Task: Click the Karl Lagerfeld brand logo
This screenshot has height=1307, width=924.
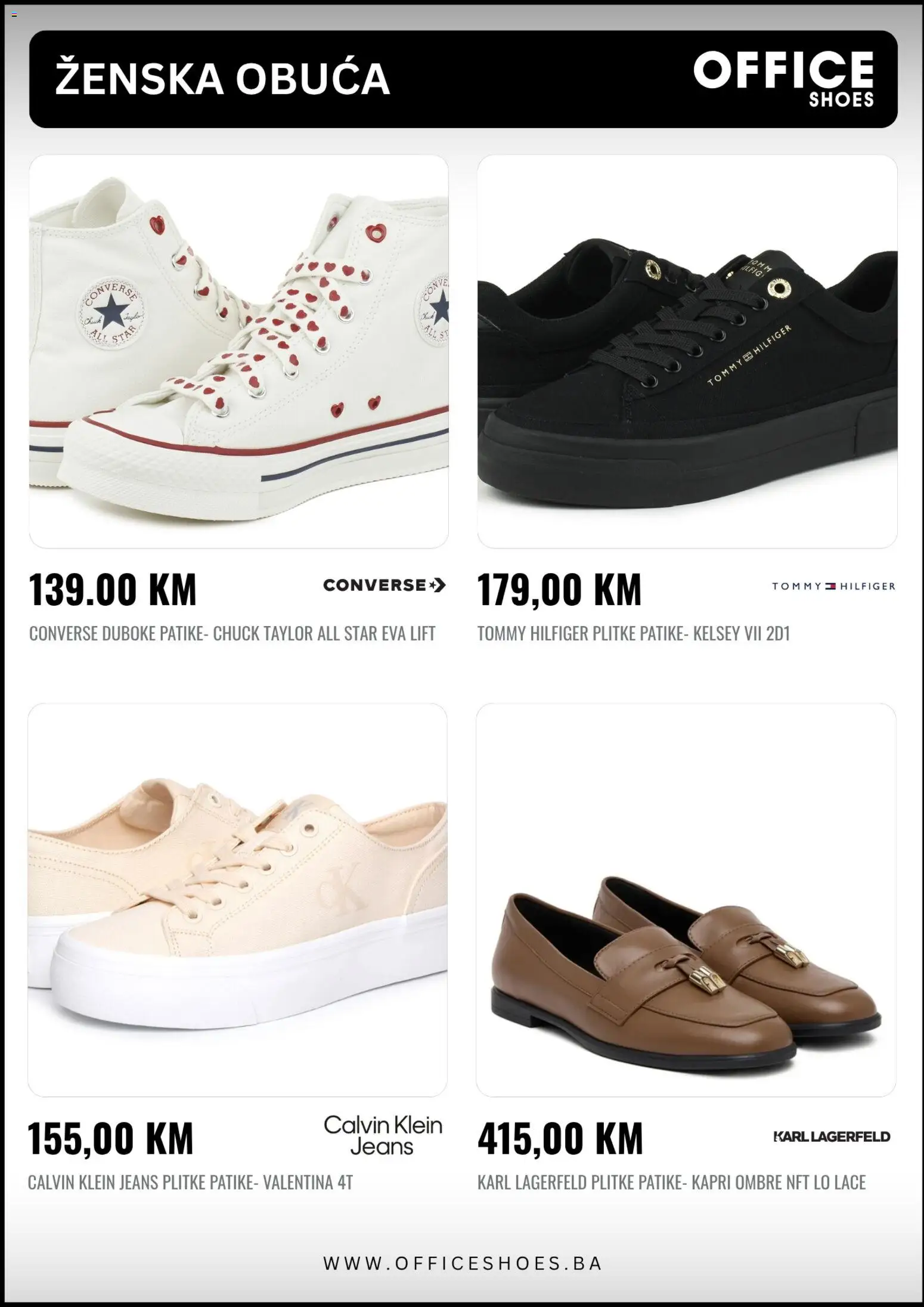Action: coord(832,1136)
